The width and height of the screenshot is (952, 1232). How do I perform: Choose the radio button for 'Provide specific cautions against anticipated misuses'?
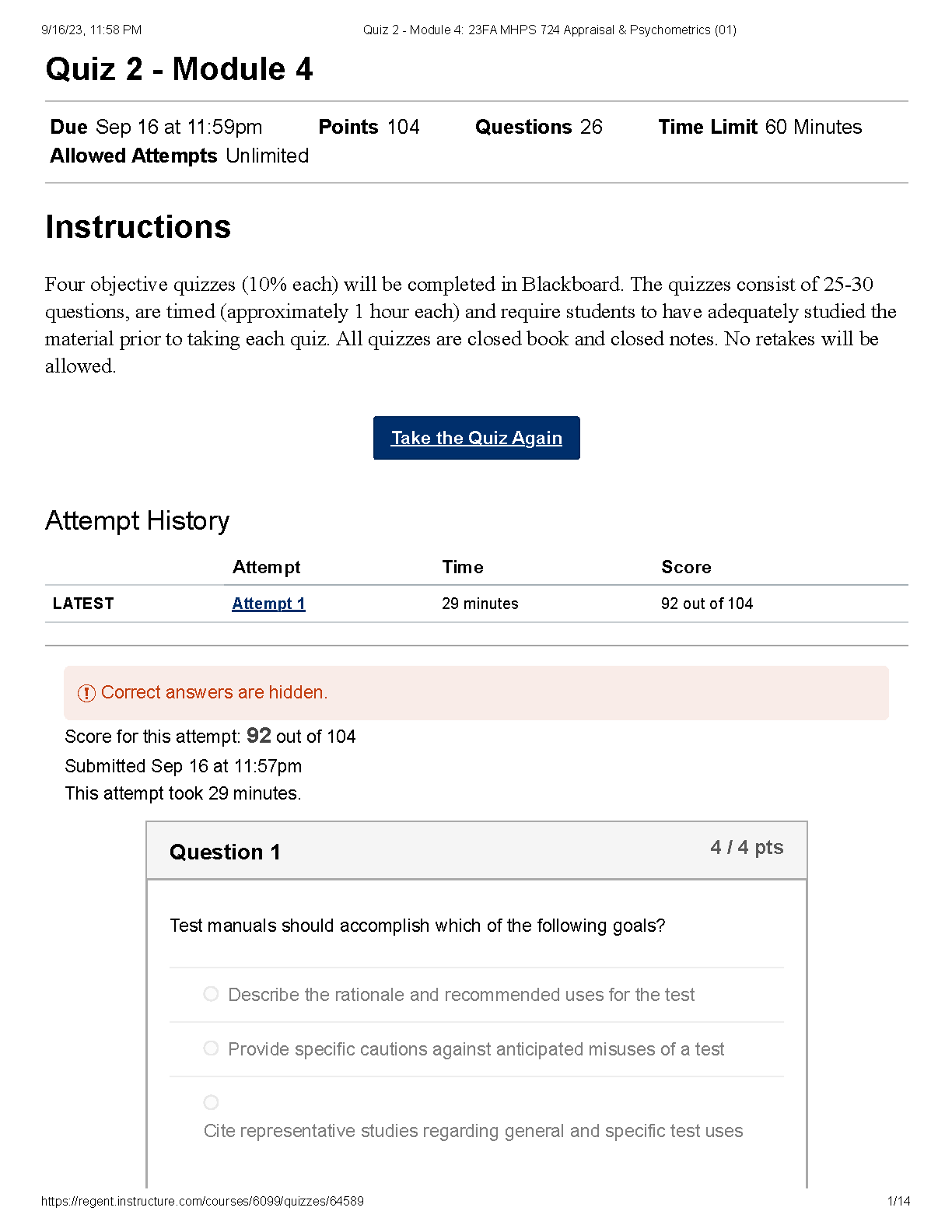[211, 1048]
